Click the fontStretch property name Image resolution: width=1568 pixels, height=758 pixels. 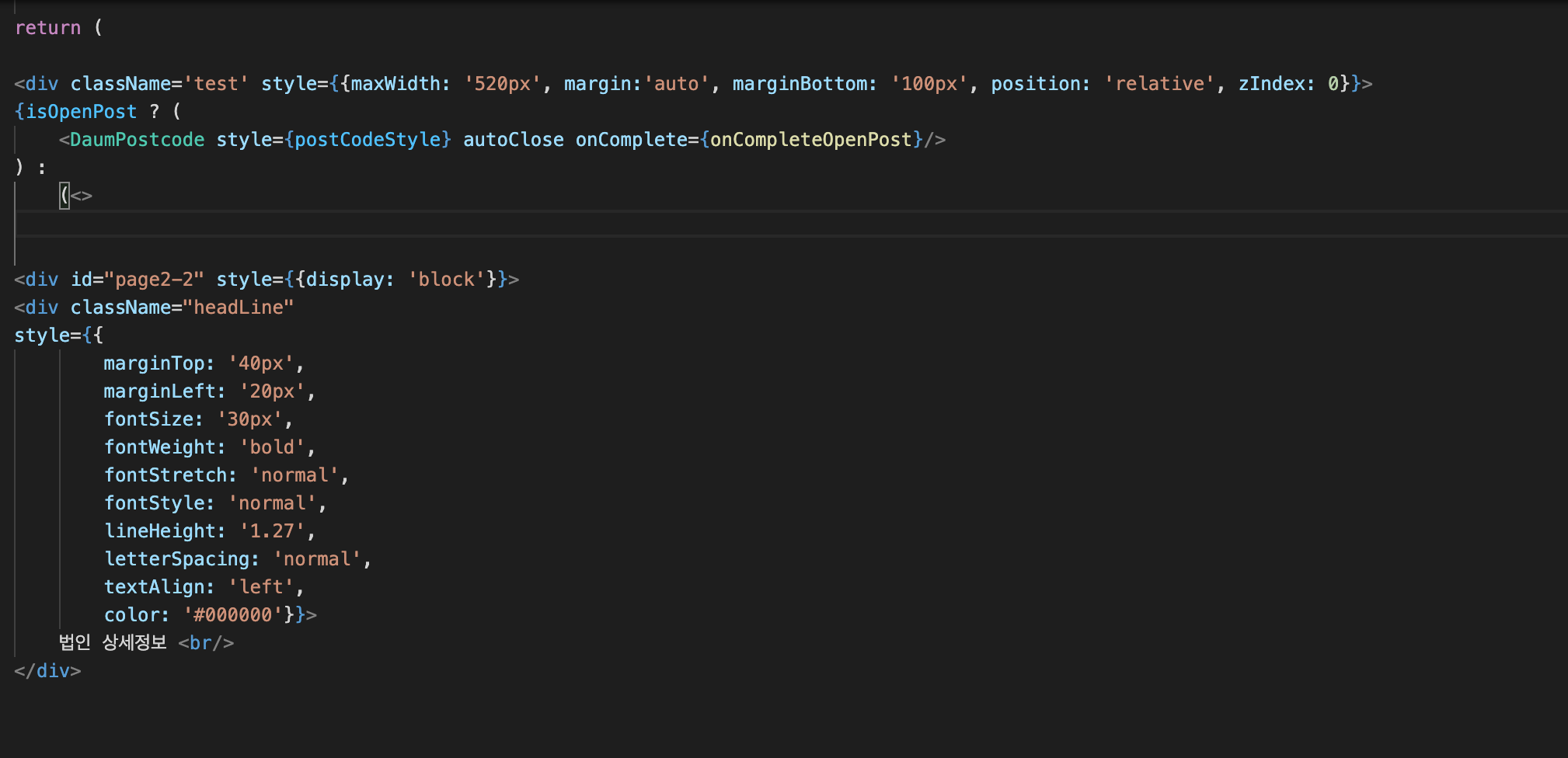pos(165,475)
